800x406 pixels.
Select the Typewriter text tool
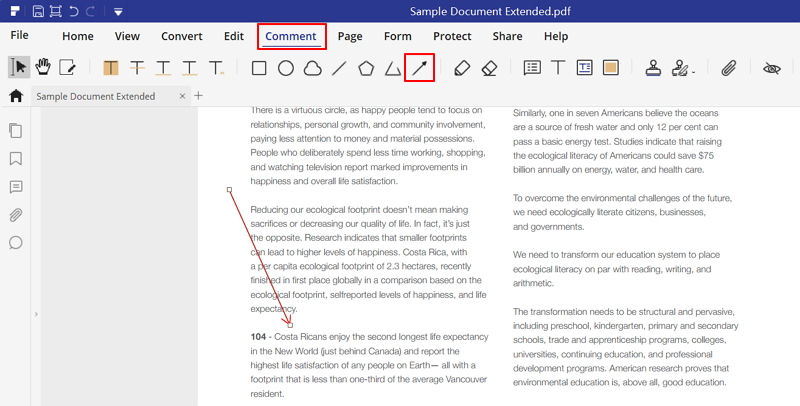[558, 67]
